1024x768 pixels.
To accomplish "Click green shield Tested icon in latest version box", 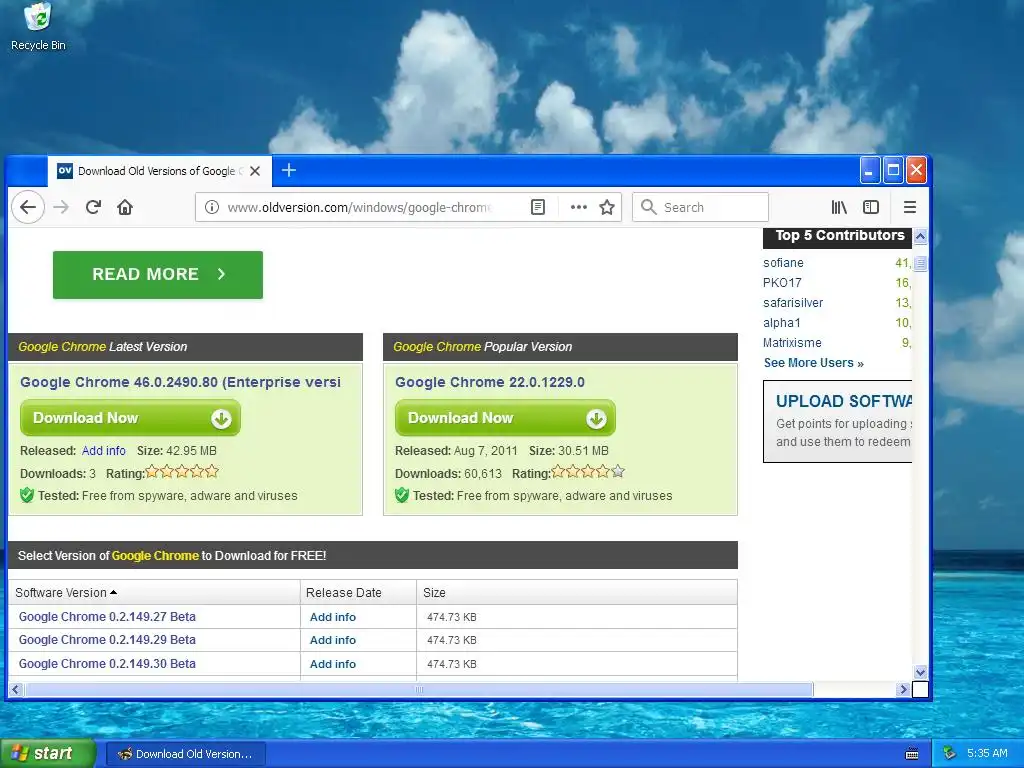I will [x=27, y=495].
